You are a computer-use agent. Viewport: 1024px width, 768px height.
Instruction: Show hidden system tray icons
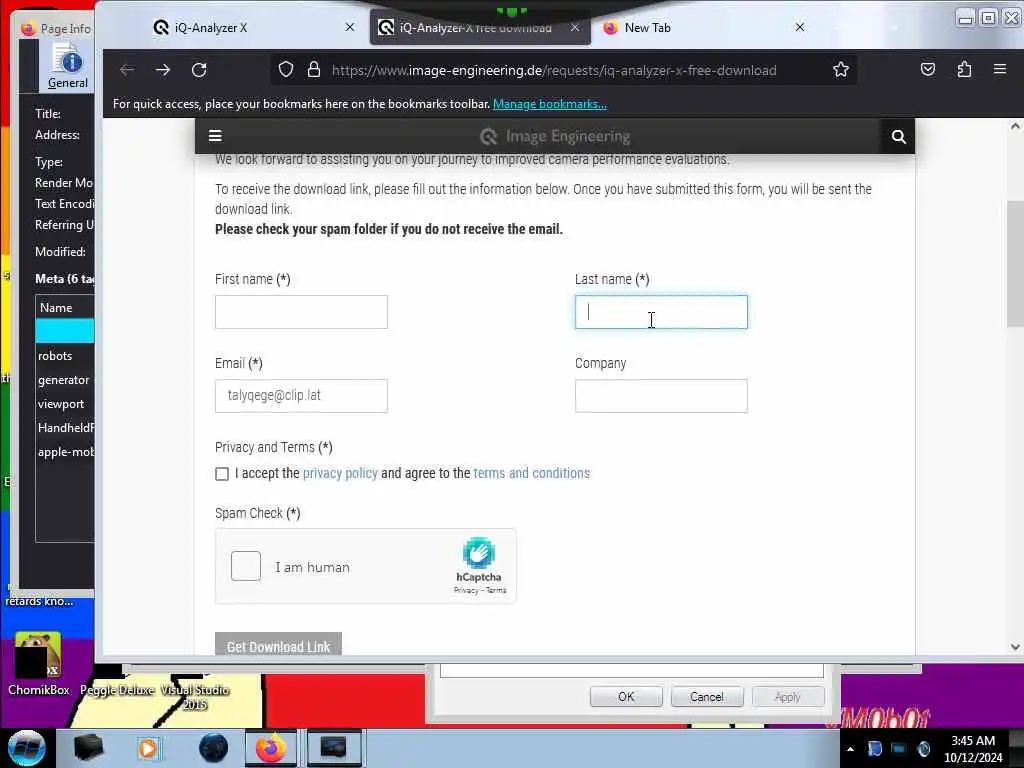(850, 749)
